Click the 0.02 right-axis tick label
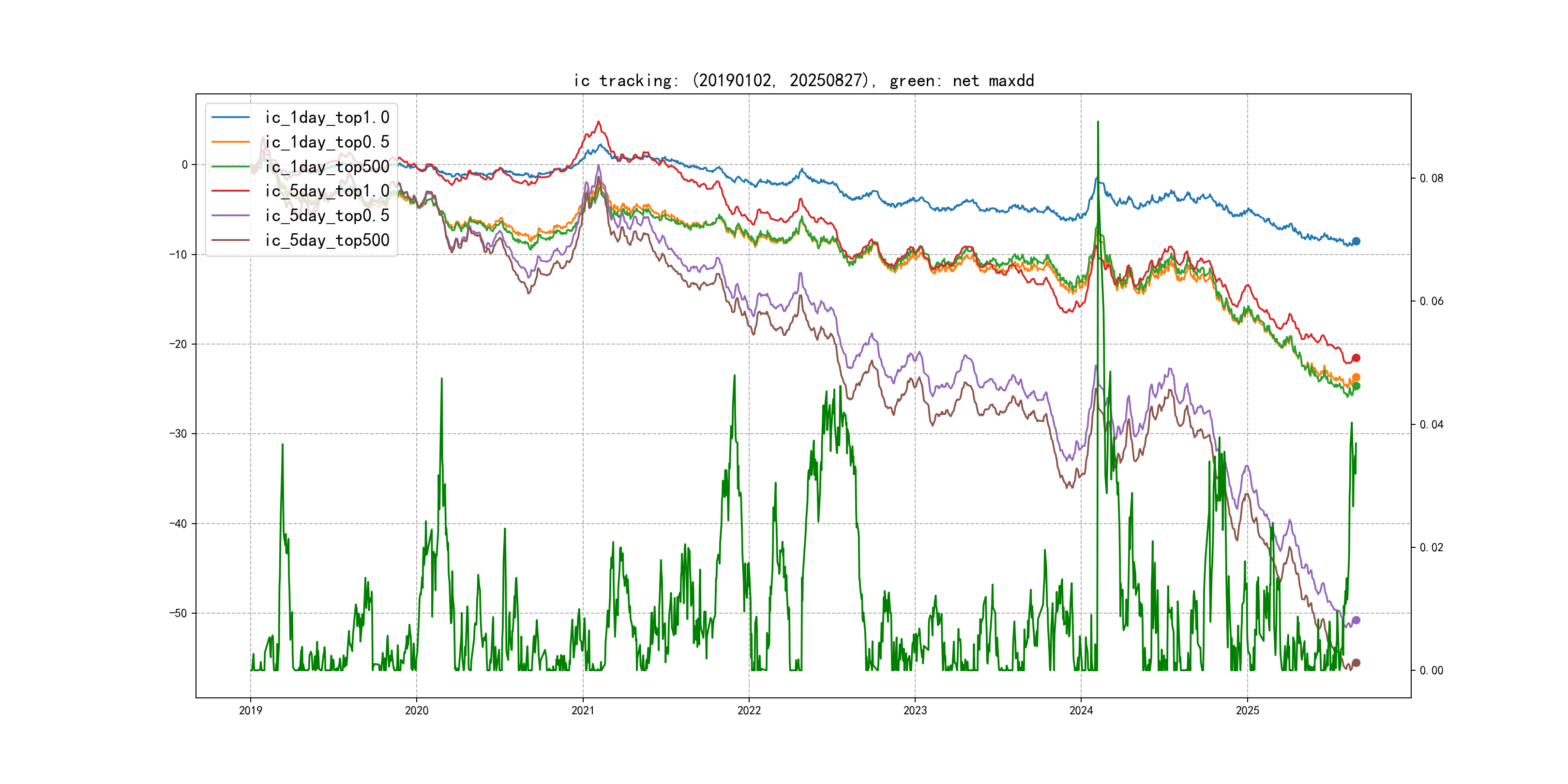 tap(1431, 547)
